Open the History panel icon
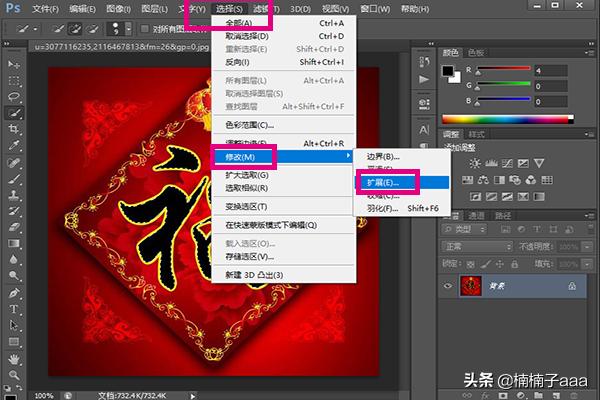The width and height of the screenshot is (600, 400). point(424,61)
